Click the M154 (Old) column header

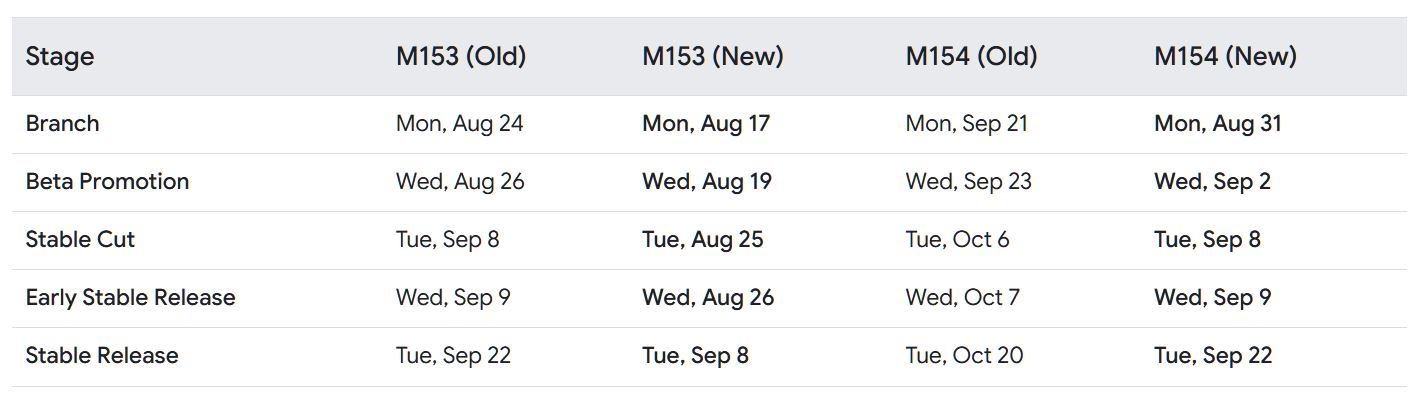(971, 57)
